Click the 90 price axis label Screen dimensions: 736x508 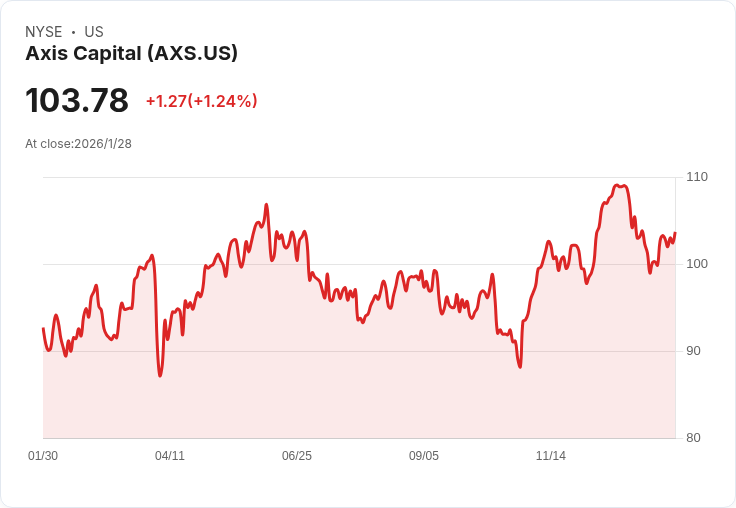click(x=694, y=351)
